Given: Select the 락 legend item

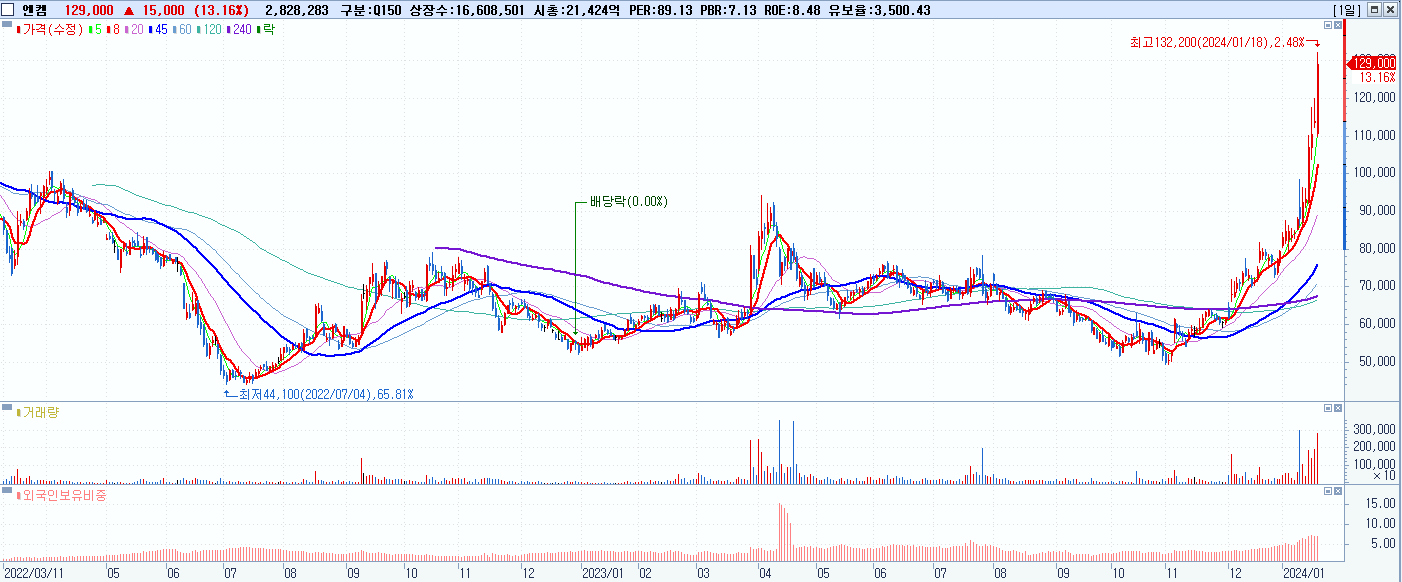Looking at the screenshot, I should click(x=267, y=29).
